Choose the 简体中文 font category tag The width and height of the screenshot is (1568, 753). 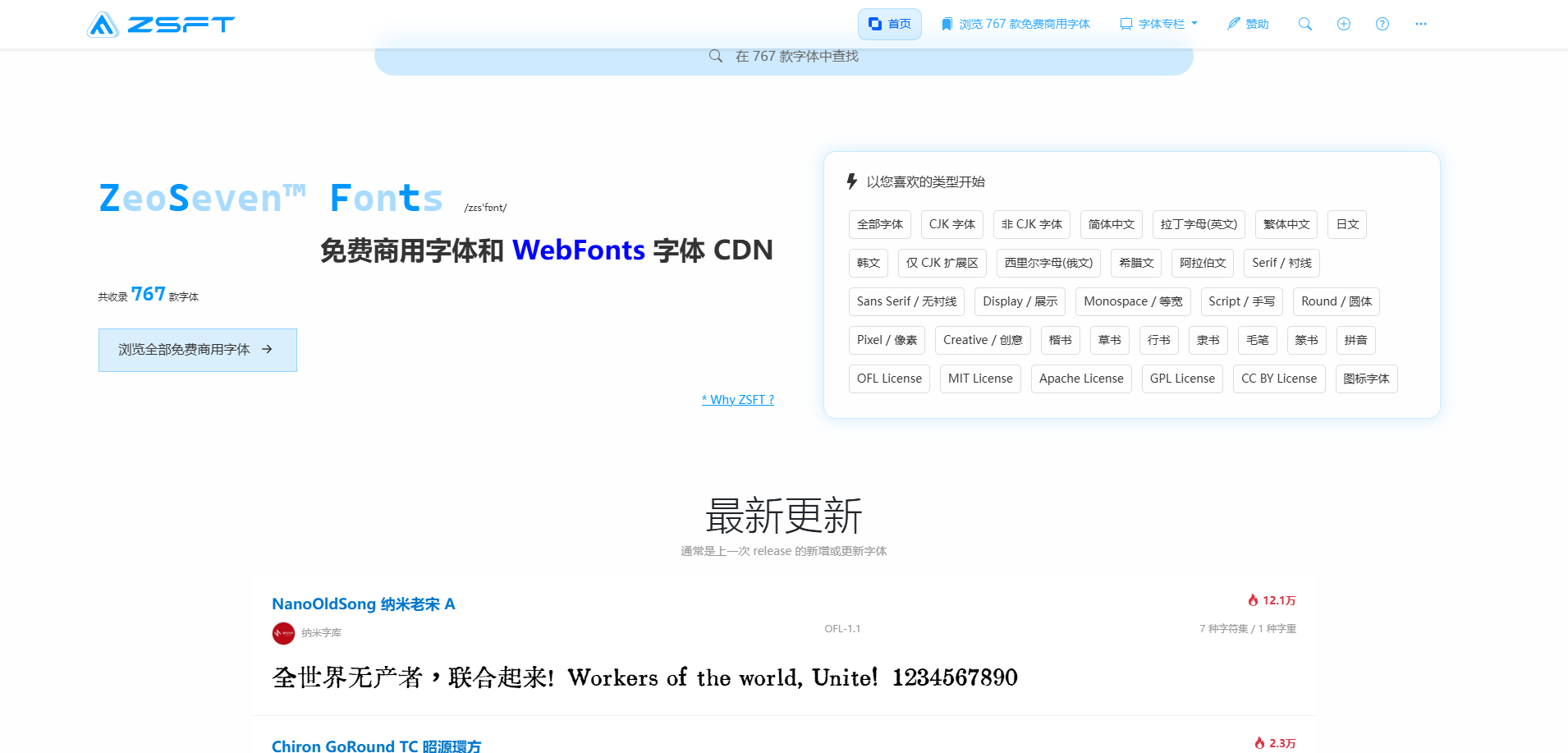[1111, 224]
